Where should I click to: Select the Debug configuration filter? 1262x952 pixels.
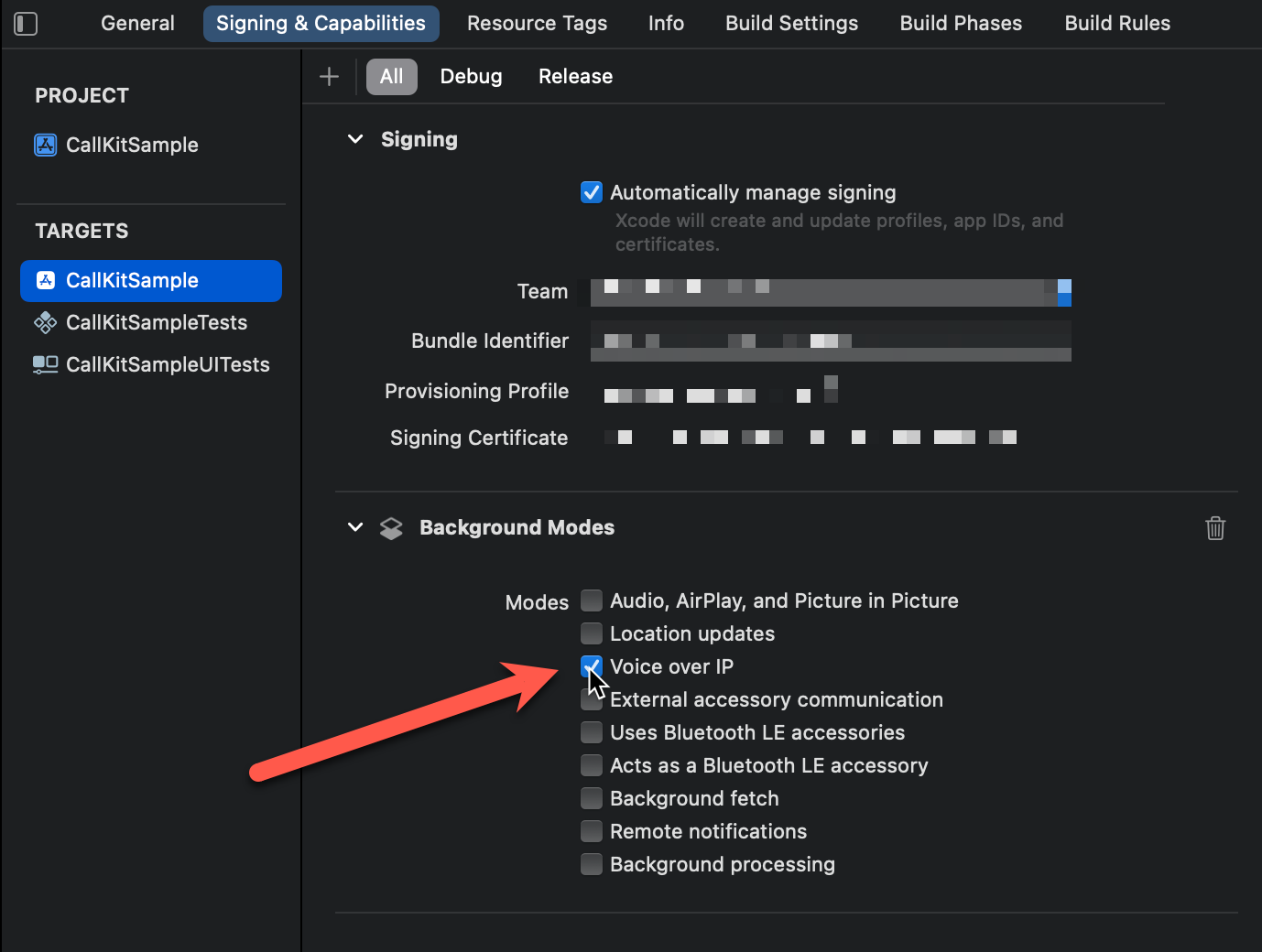[471, 77]
